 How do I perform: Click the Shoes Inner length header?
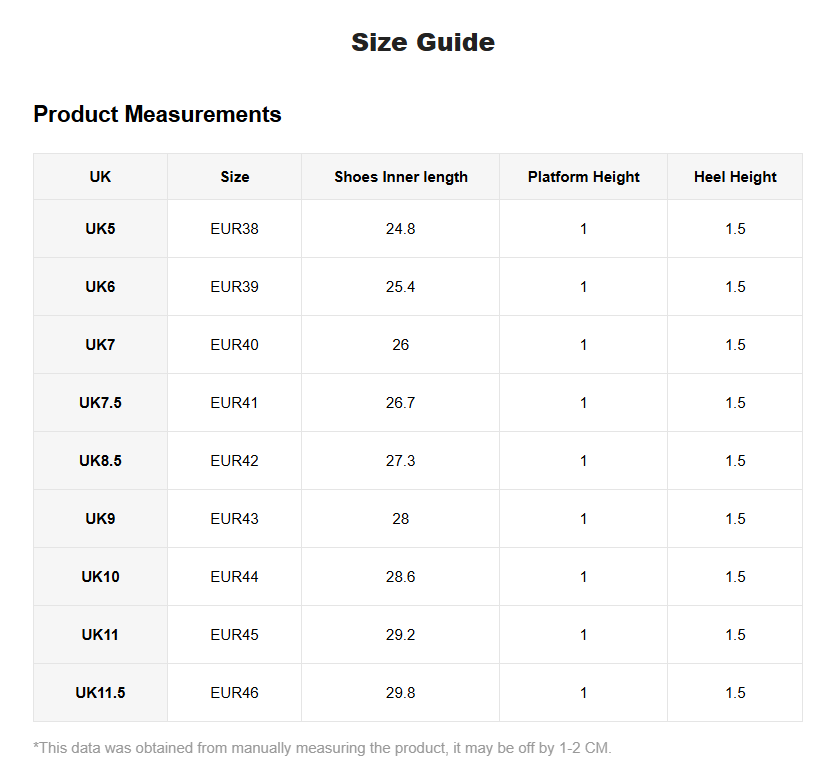tap(401, 177)
